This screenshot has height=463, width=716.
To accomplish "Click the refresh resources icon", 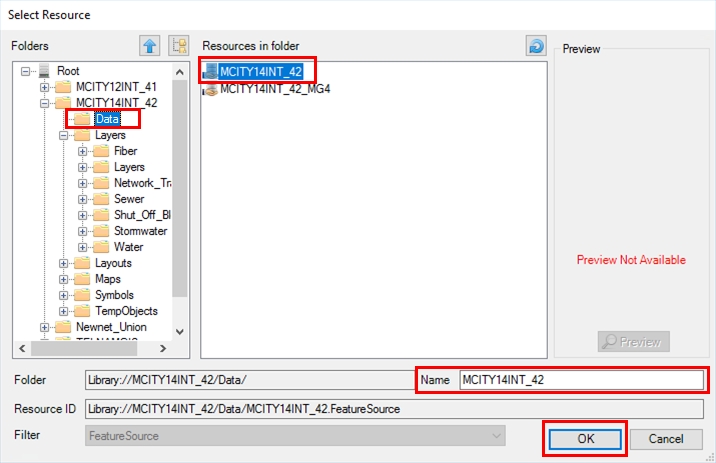I will click(x=536, y=45).
